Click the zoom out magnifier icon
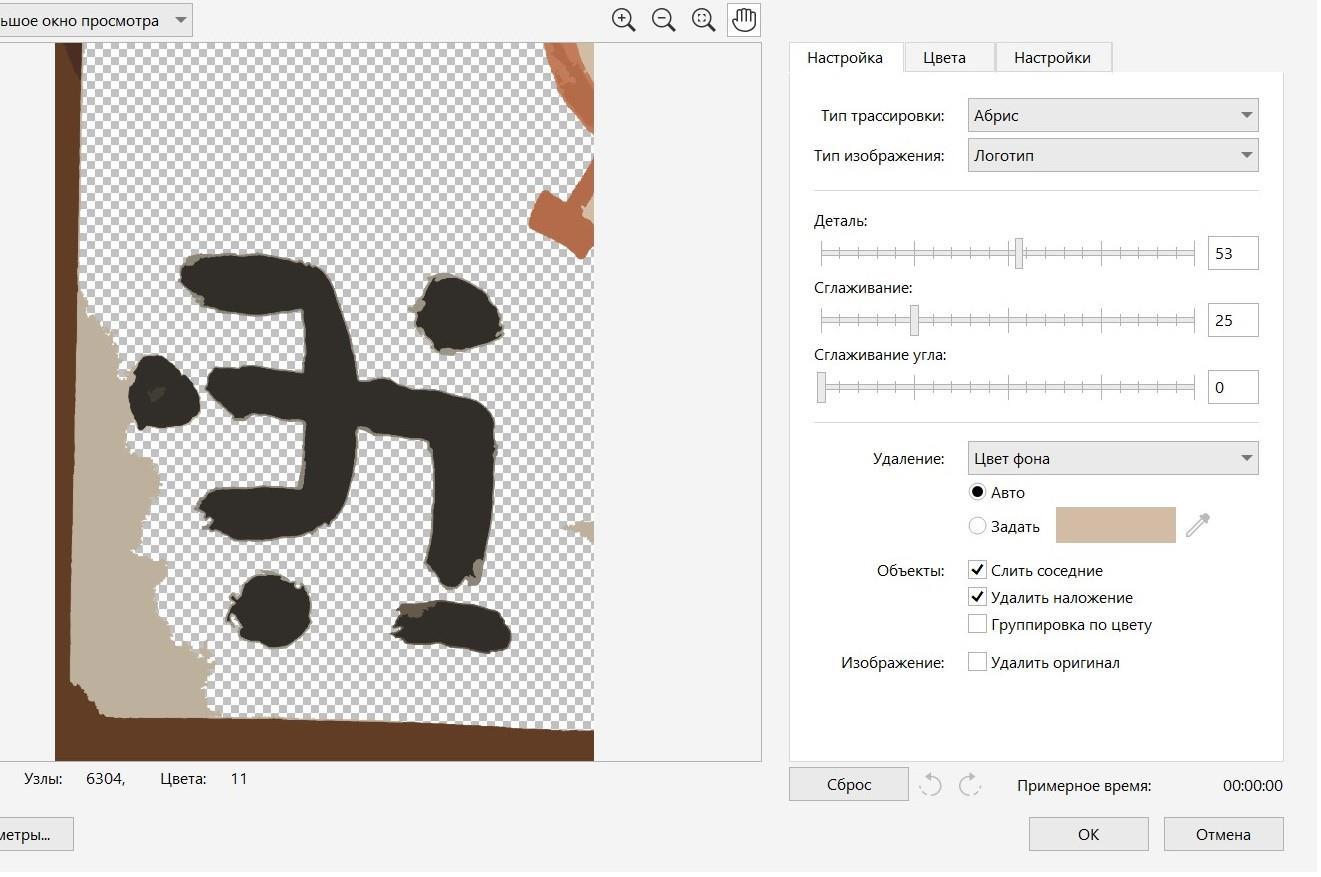The width and height of the screenshot is (1321, 877). (x=663, y=20)
